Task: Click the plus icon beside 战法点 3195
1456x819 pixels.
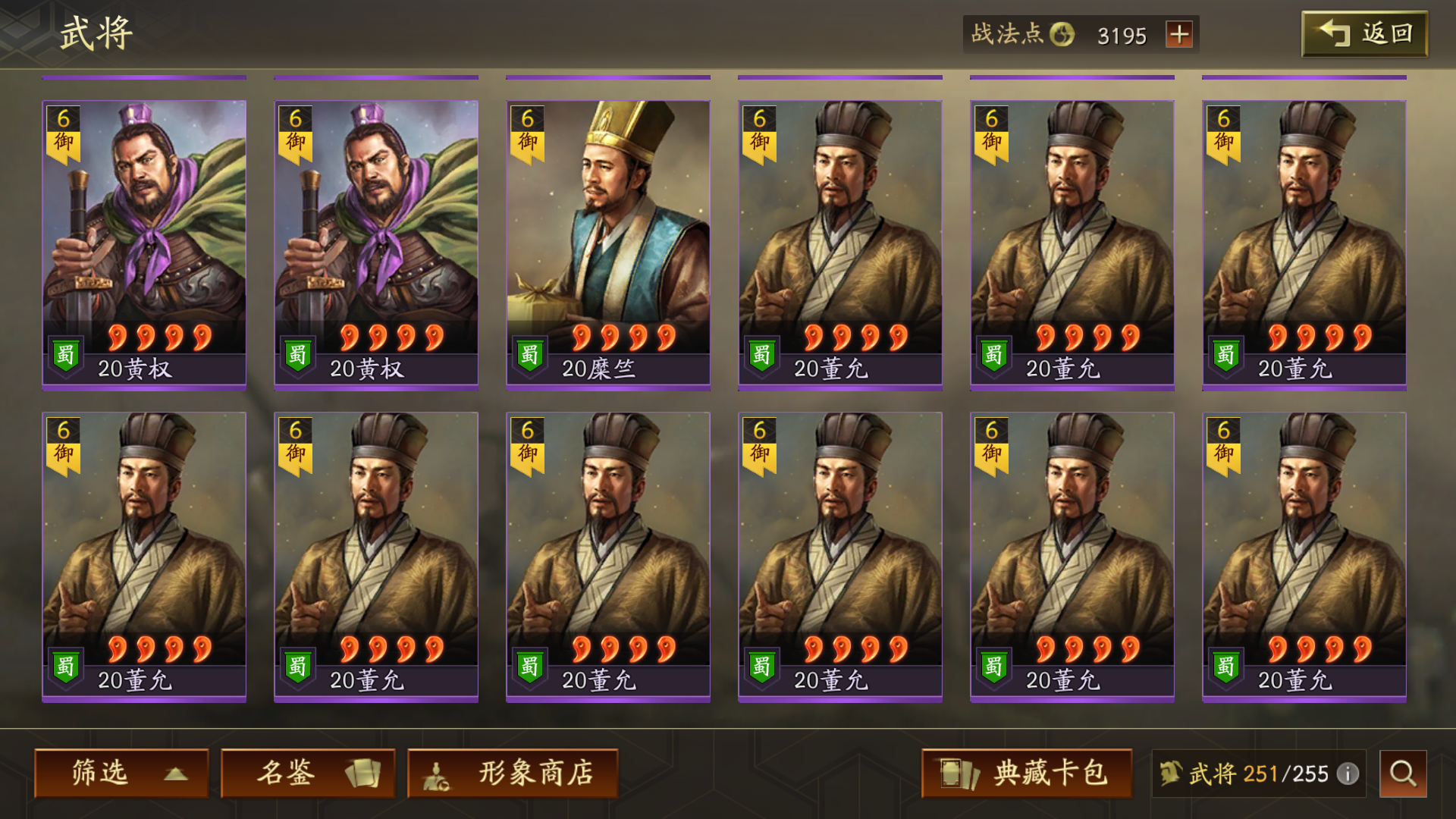Action: tap(1178, 35)
